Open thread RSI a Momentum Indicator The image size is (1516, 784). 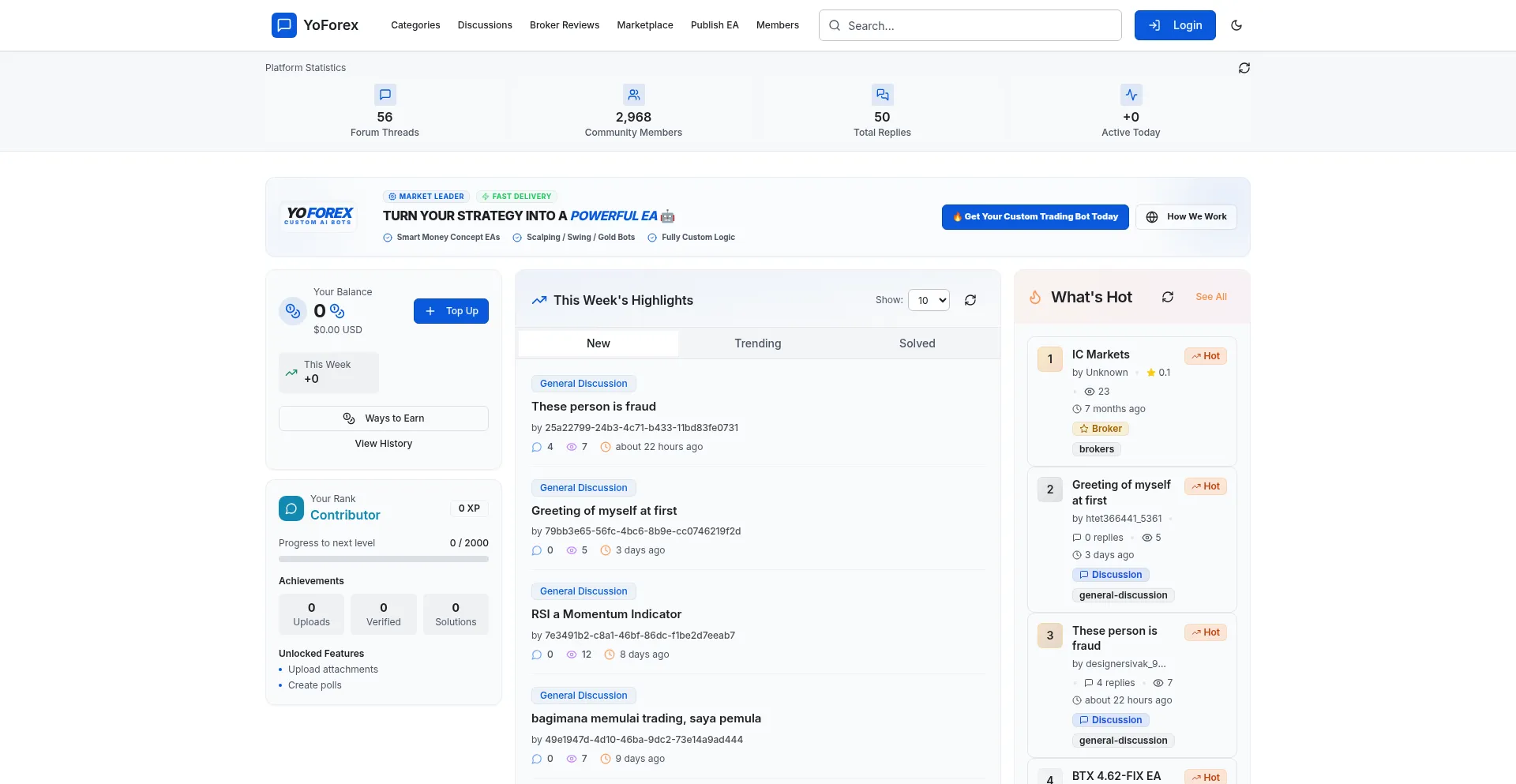click(606, 614)
